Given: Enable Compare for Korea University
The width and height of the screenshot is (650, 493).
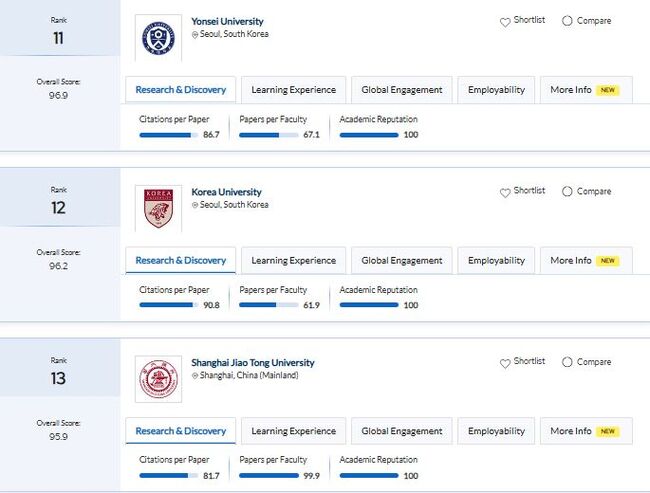Looking at the screenshot, I should coord(568,192).
